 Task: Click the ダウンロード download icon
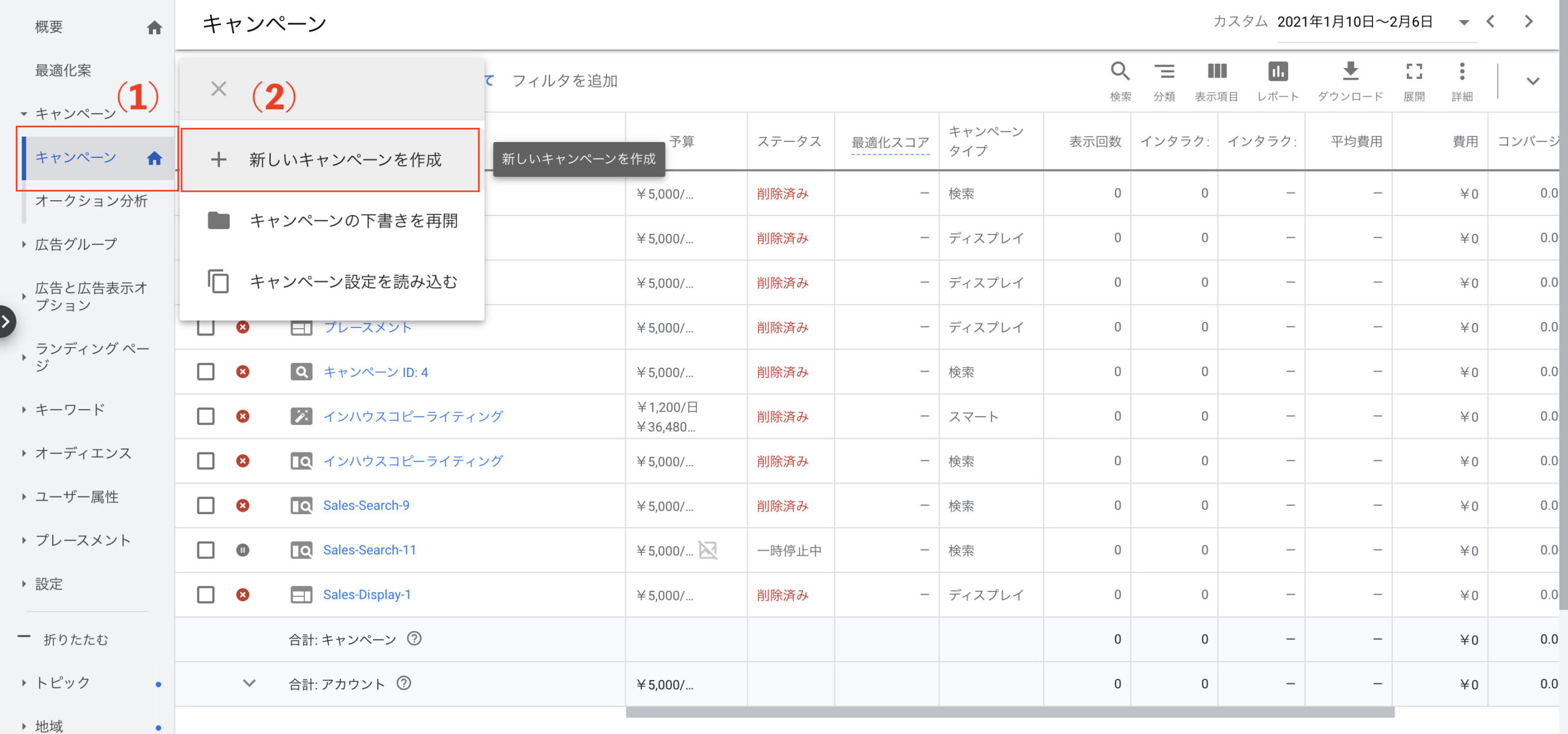(x=1350, y=72)
